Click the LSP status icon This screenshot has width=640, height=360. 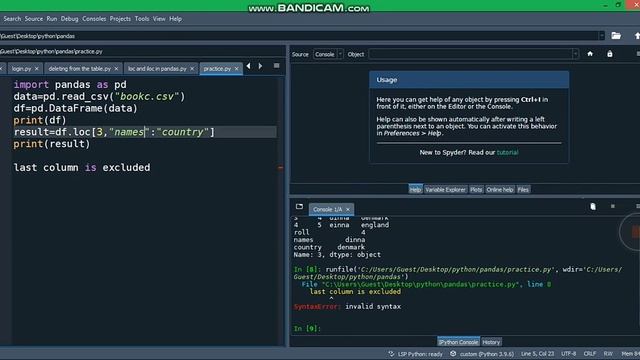click(391, 354)
